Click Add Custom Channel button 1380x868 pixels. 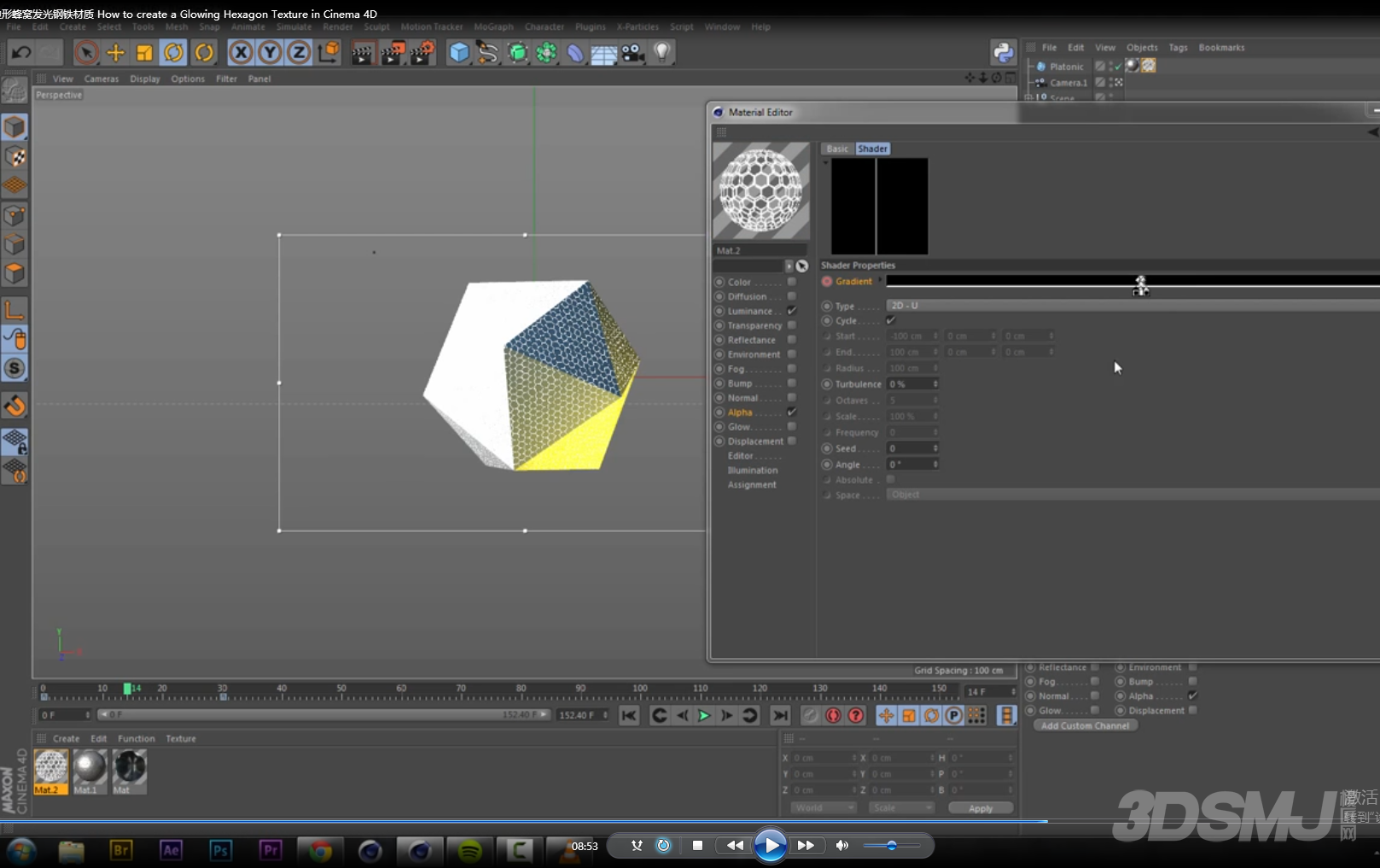tap(1085, 725)
